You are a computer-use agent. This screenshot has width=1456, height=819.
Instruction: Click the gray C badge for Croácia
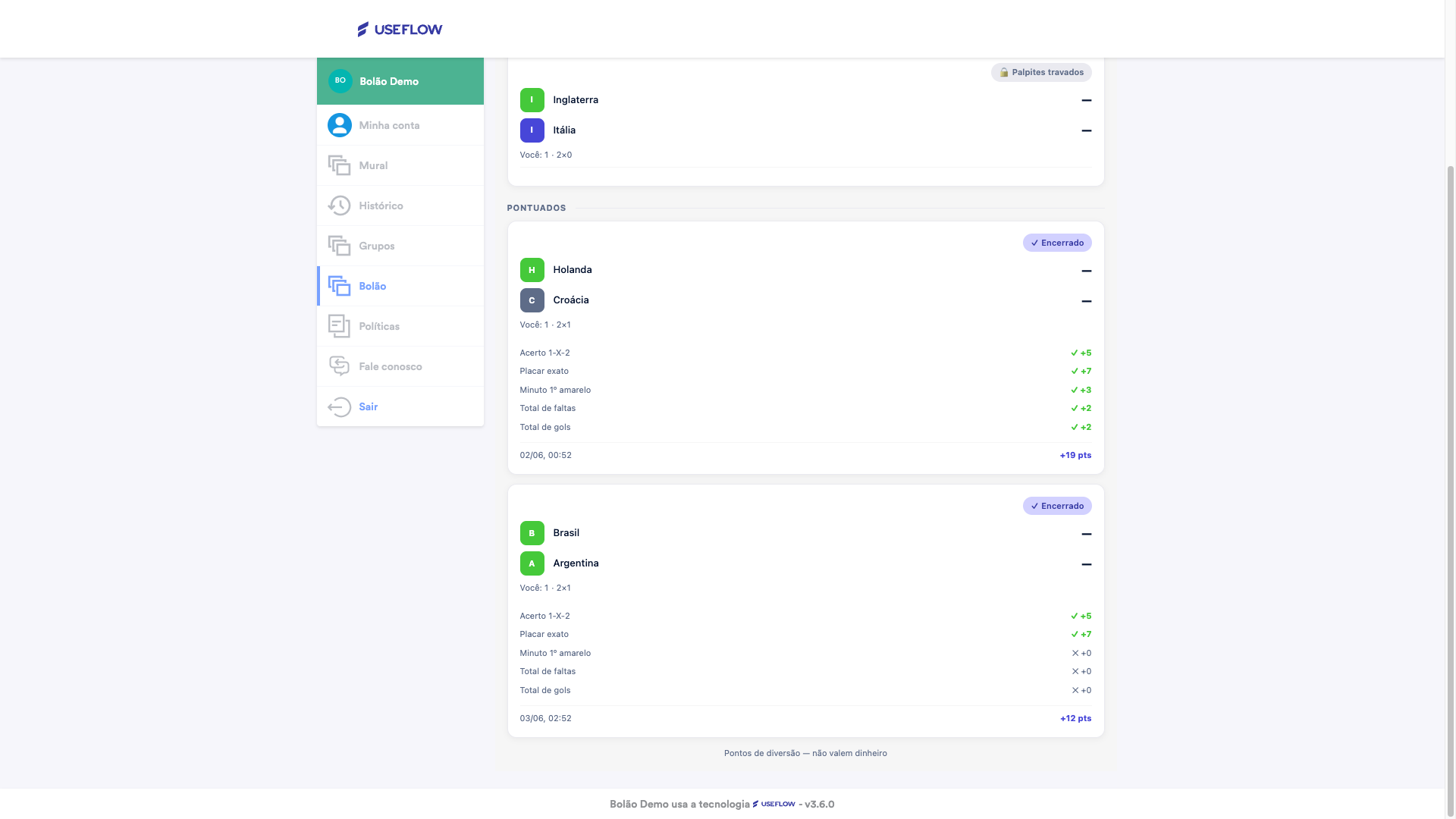coord(532,300)
